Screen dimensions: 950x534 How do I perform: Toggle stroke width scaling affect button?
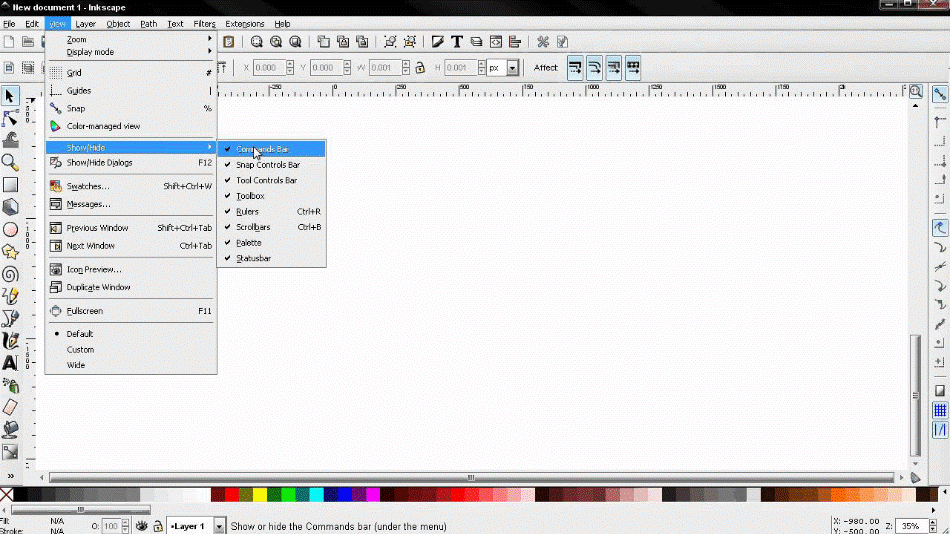[x=575, y=68]
